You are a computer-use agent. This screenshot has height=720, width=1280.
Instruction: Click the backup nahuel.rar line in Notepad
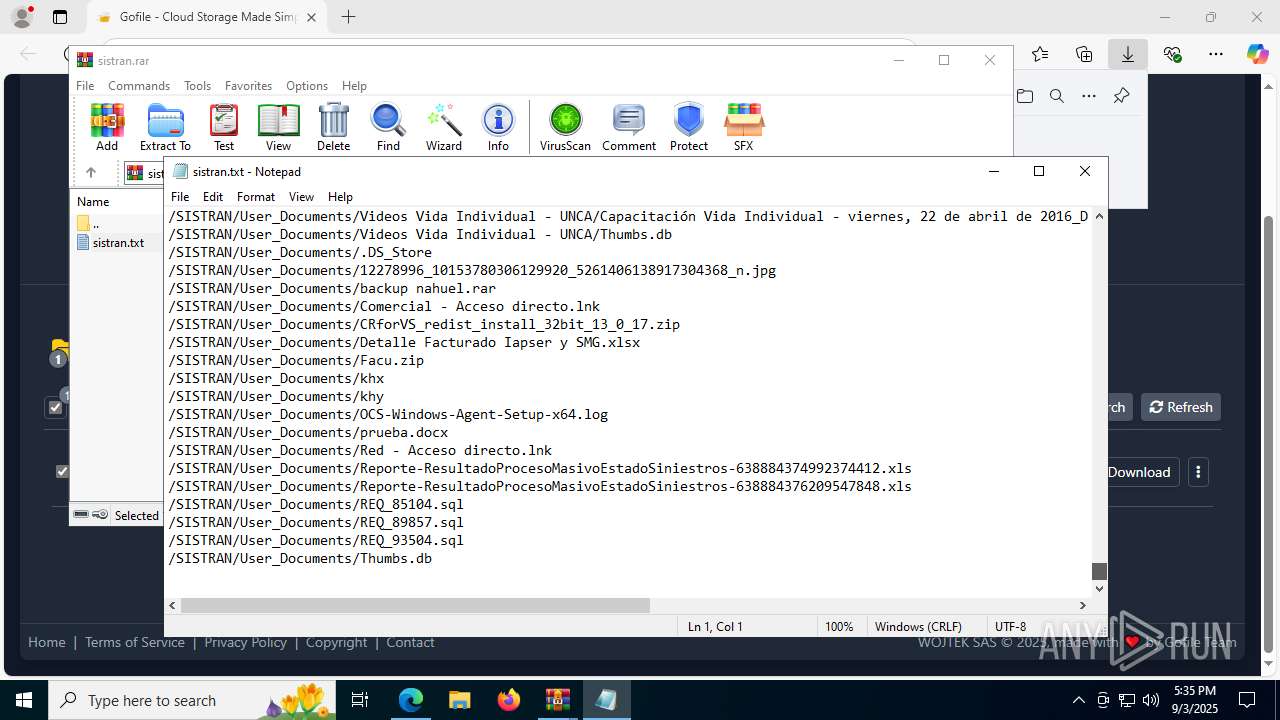click(332, 288)
